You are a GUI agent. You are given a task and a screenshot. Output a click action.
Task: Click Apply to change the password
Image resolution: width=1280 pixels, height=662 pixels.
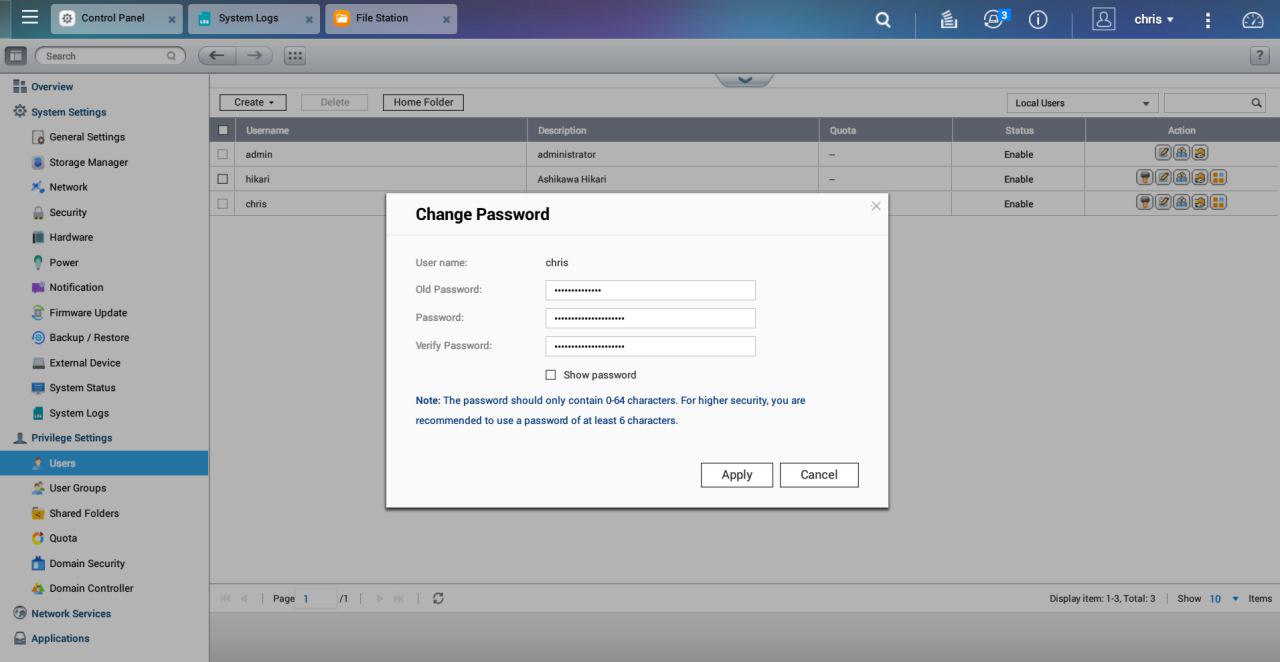click(736, 475)
